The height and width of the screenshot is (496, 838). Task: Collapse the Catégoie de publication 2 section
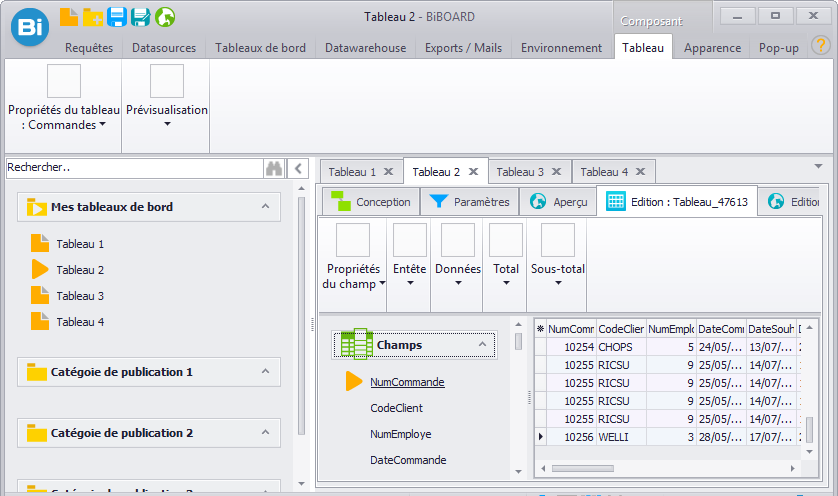(266, 432)
